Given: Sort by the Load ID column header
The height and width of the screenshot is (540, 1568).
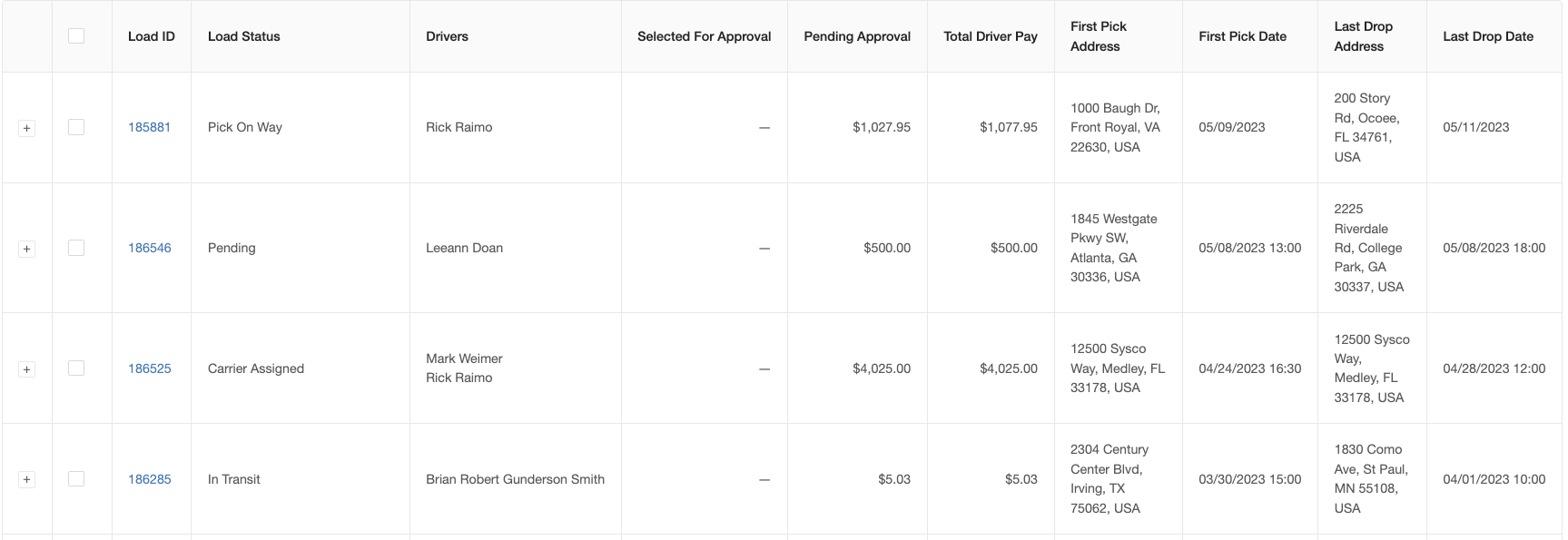Looking at the screenshot, I should pyautogui.click(x=151, y=36).
